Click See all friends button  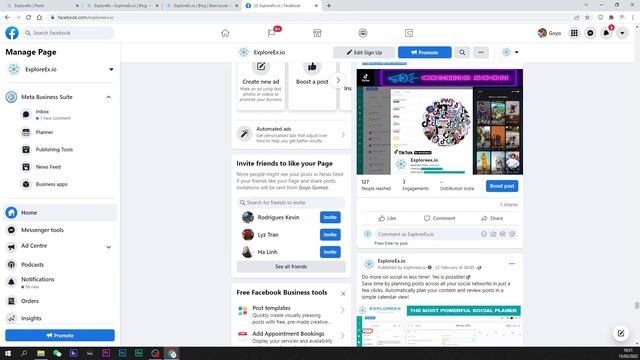tap(291, 267)
